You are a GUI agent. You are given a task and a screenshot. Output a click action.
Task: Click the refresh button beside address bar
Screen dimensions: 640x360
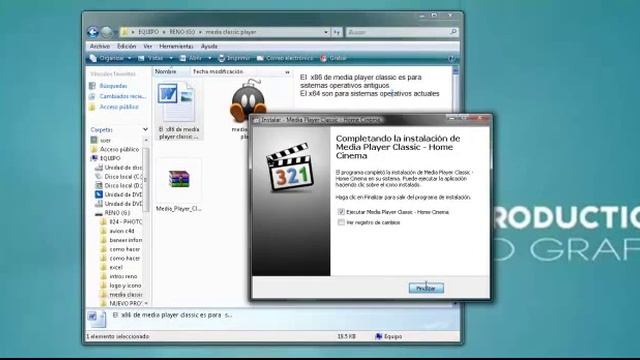coord(337,32)
